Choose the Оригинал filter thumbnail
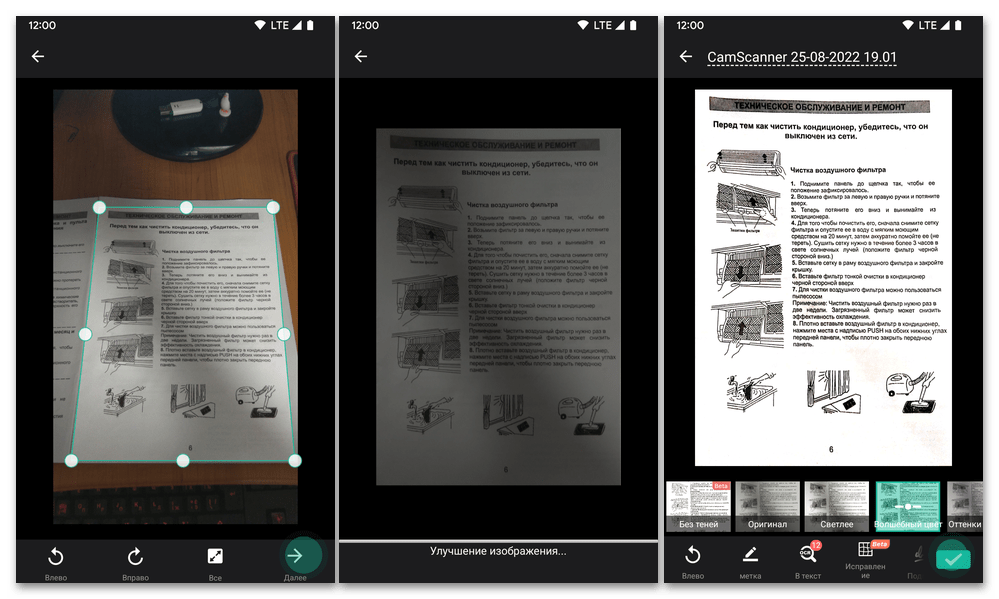Viewport: 999px width, 599px height. point(767,506)
